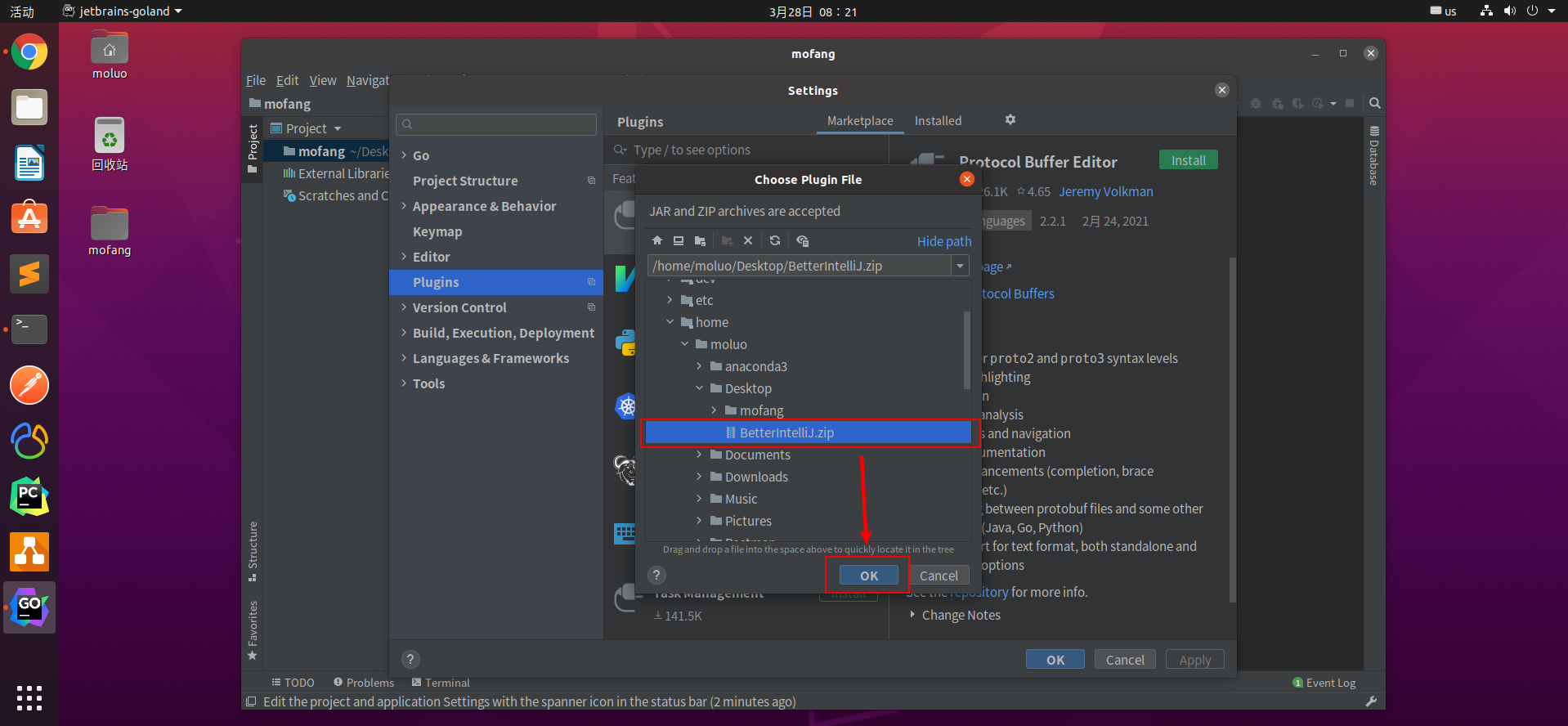Open GoLand Search Everywhere magnifier icon
Viewport: 1568px width, 726px height.
click(1375, 103)
